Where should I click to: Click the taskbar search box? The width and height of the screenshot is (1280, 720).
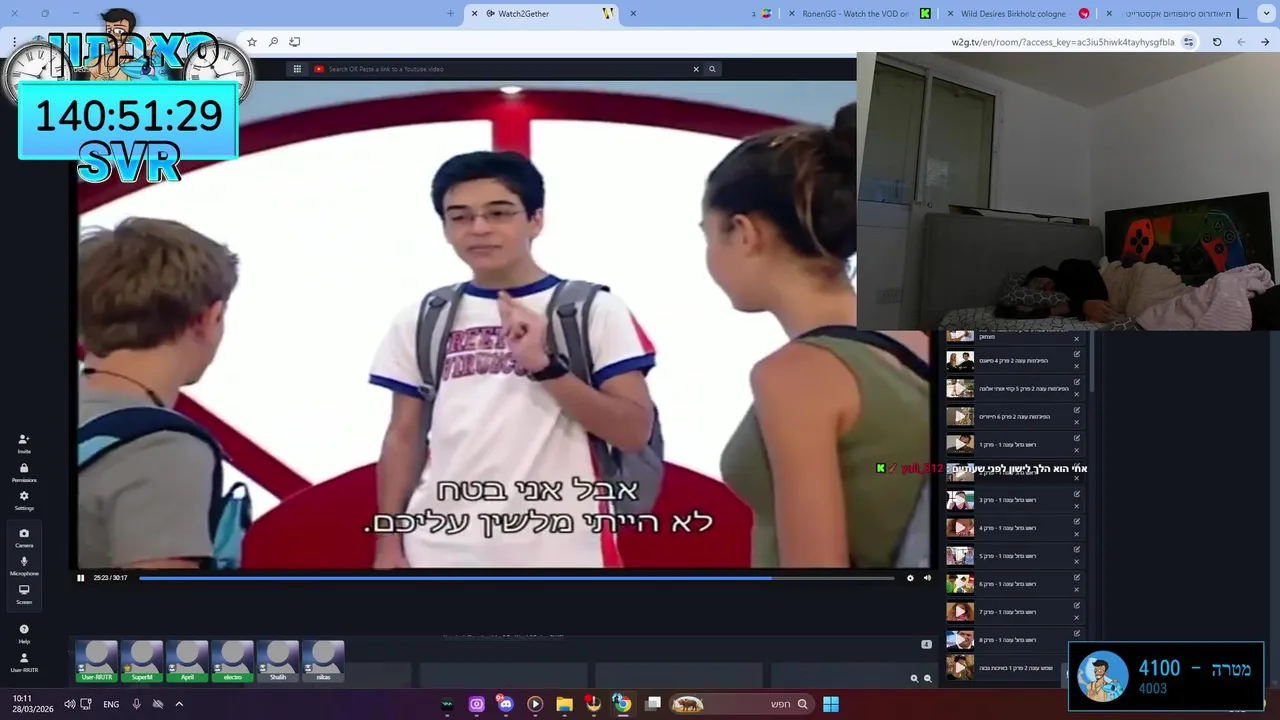click(x=740, y=704)
